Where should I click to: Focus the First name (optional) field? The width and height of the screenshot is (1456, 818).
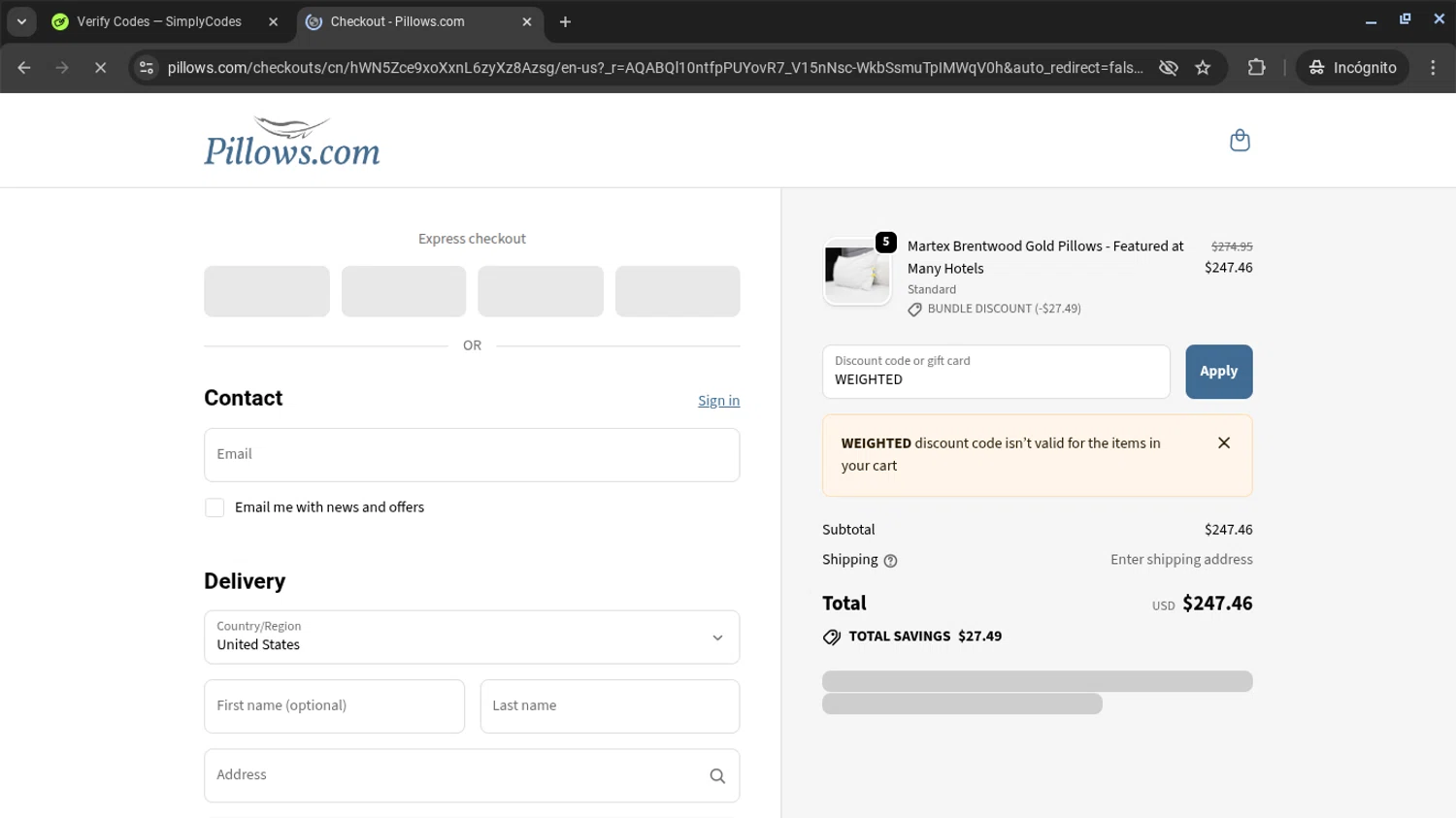[334, 705]
